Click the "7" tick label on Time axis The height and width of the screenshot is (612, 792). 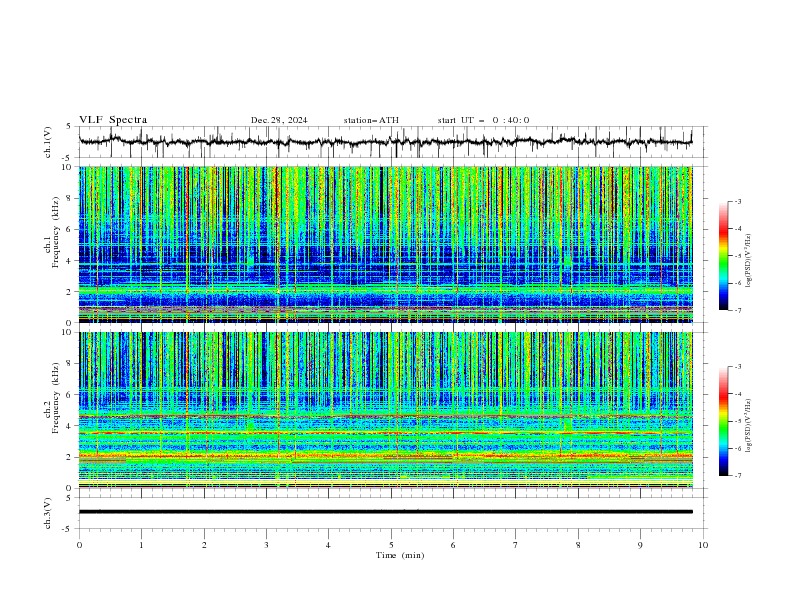[x=516, y=545]
